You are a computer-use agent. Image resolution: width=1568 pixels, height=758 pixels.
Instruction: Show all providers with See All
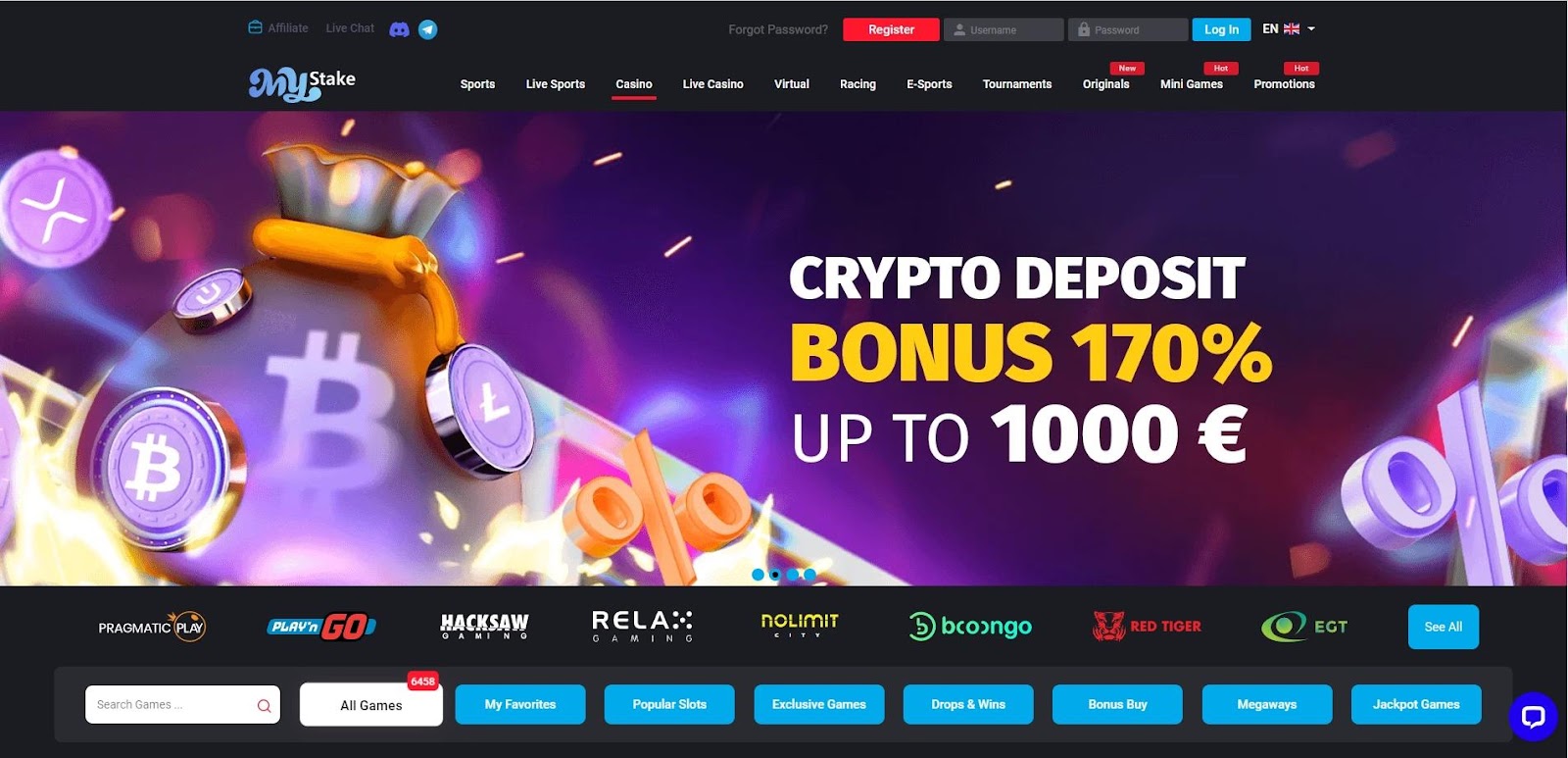(1444, 627)
